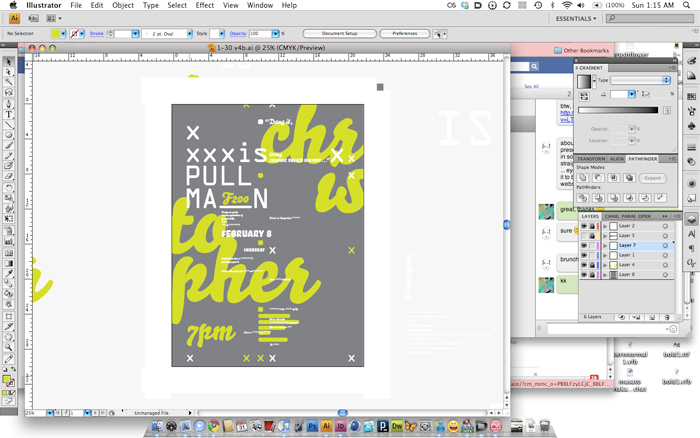Viewport: 700px width, 438px height.
Task: Hide Layer 4 with its eye icon
Action: coord(584,265)
